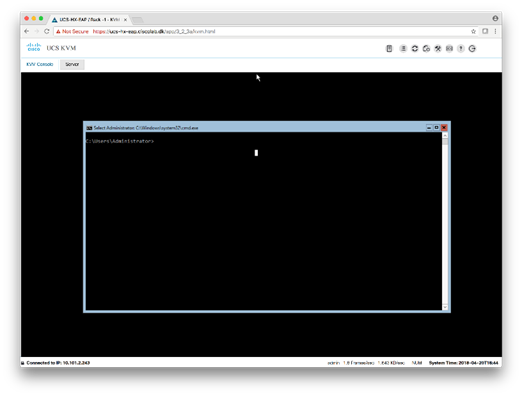Viewport: 522px width, 396px height.
Task: Click the browser forward arrow
Action: pos(37,31)
